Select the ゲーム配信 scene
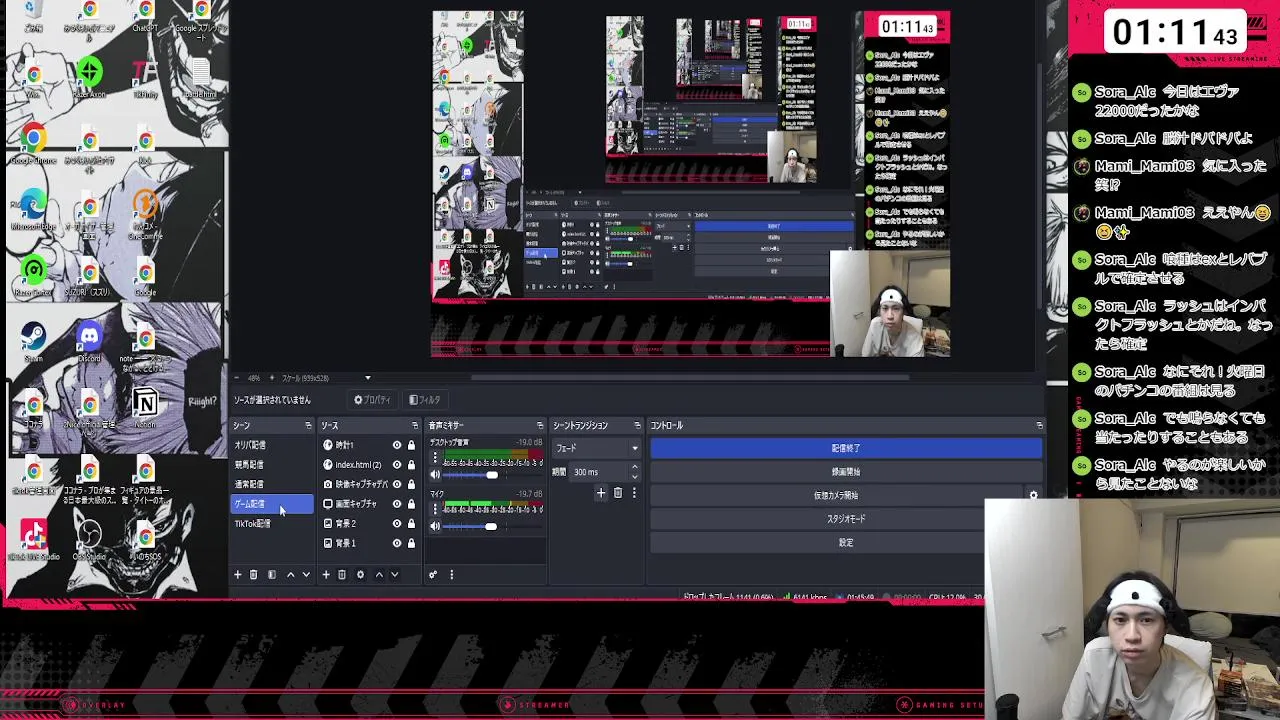This screenshot has height=720, width=1280. [x=272, y=504]
